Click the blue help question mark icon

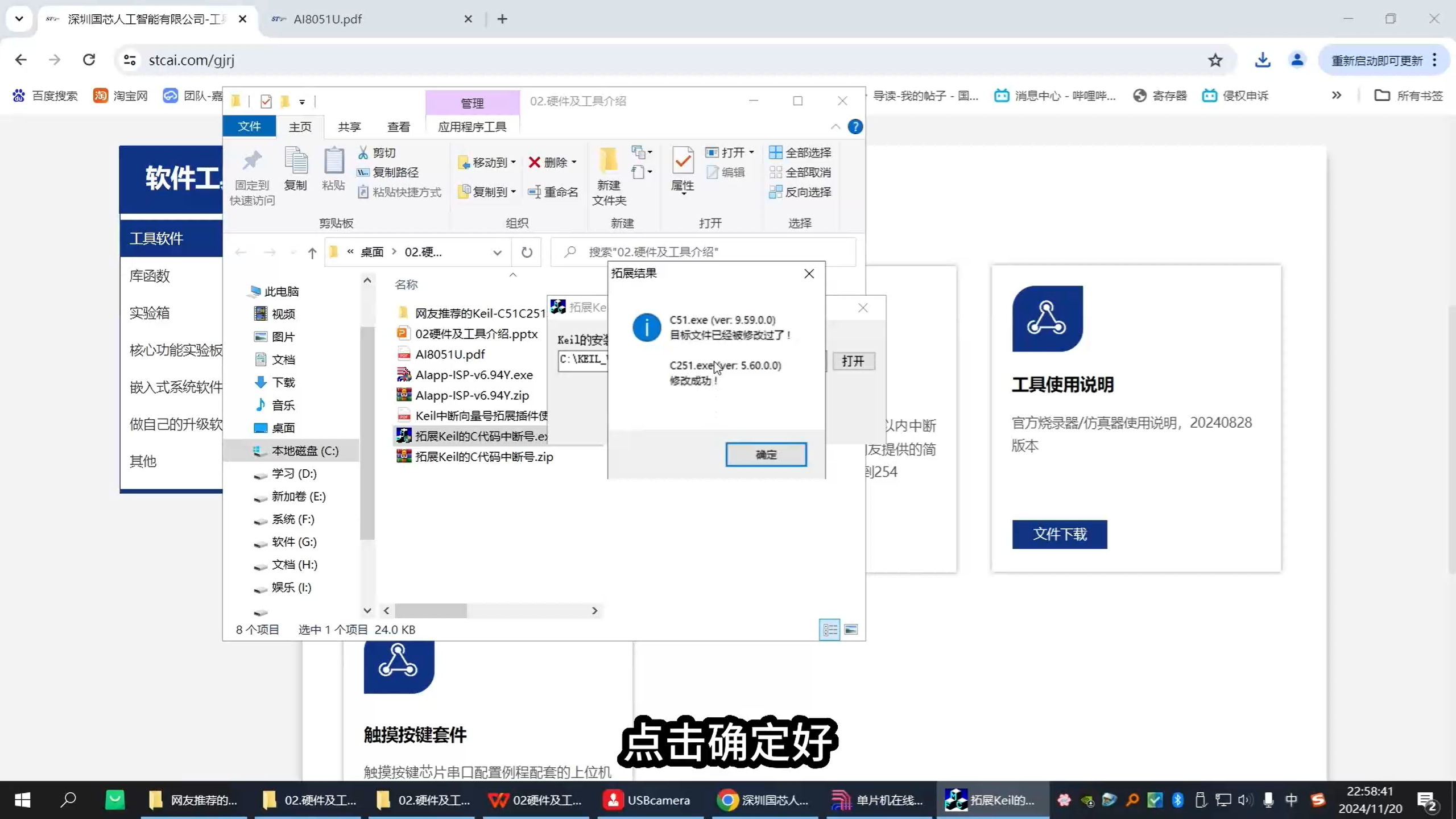point(855,126)
